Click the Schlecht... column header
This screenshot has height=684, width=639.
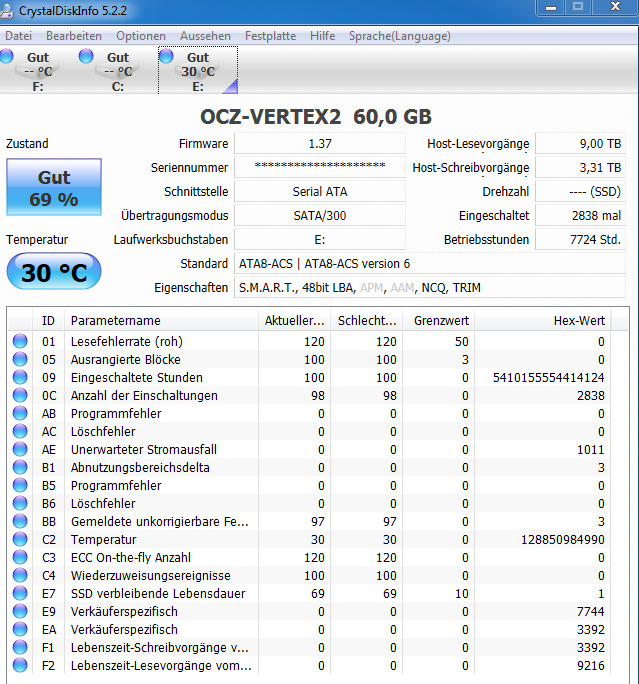367,321
